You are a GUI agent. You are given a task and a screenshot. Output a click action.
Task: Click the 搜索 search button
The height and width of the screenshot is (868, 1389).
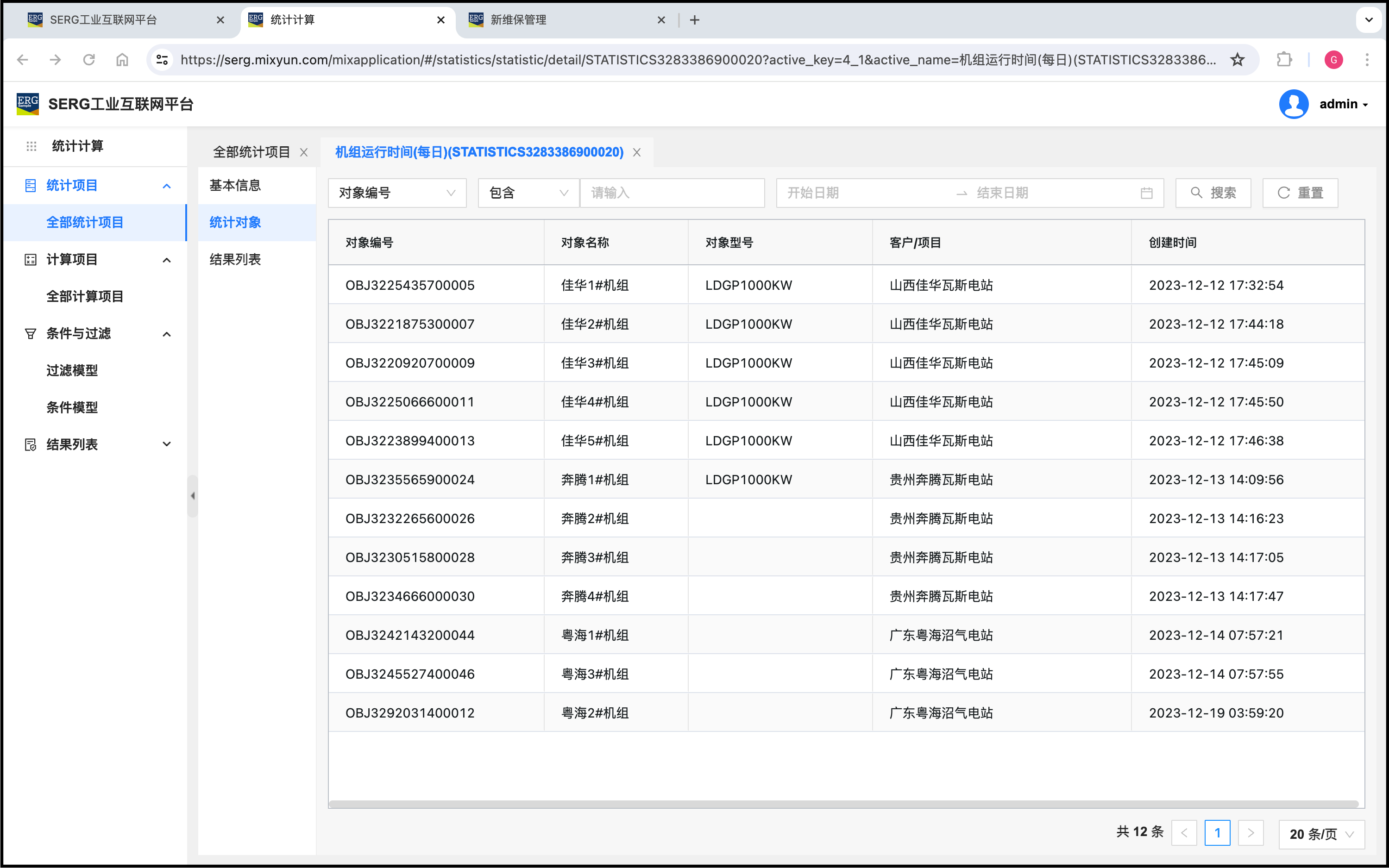coord(1213,193)
